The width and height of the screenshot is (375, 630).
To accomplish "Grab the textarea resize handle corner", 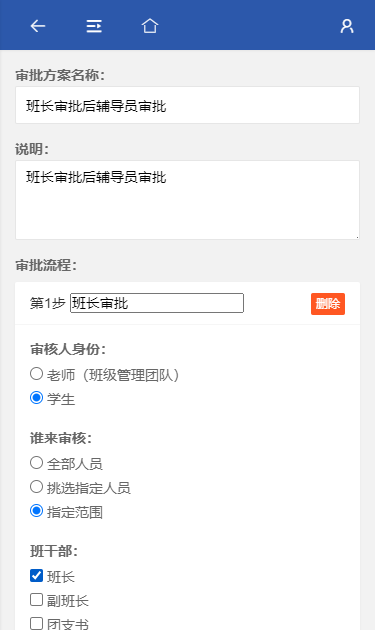I will (x=357, y=237).
